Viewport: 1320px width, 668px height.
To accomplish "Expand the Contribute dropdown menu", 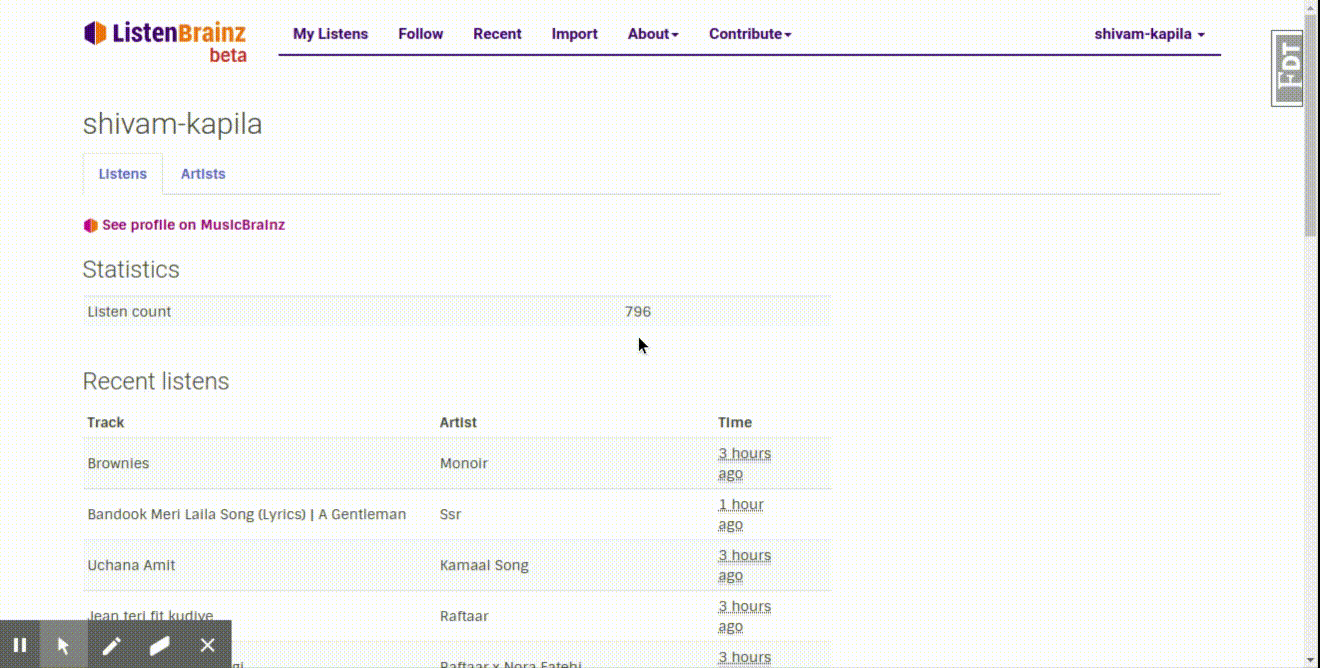I will [x=750, y=34].
